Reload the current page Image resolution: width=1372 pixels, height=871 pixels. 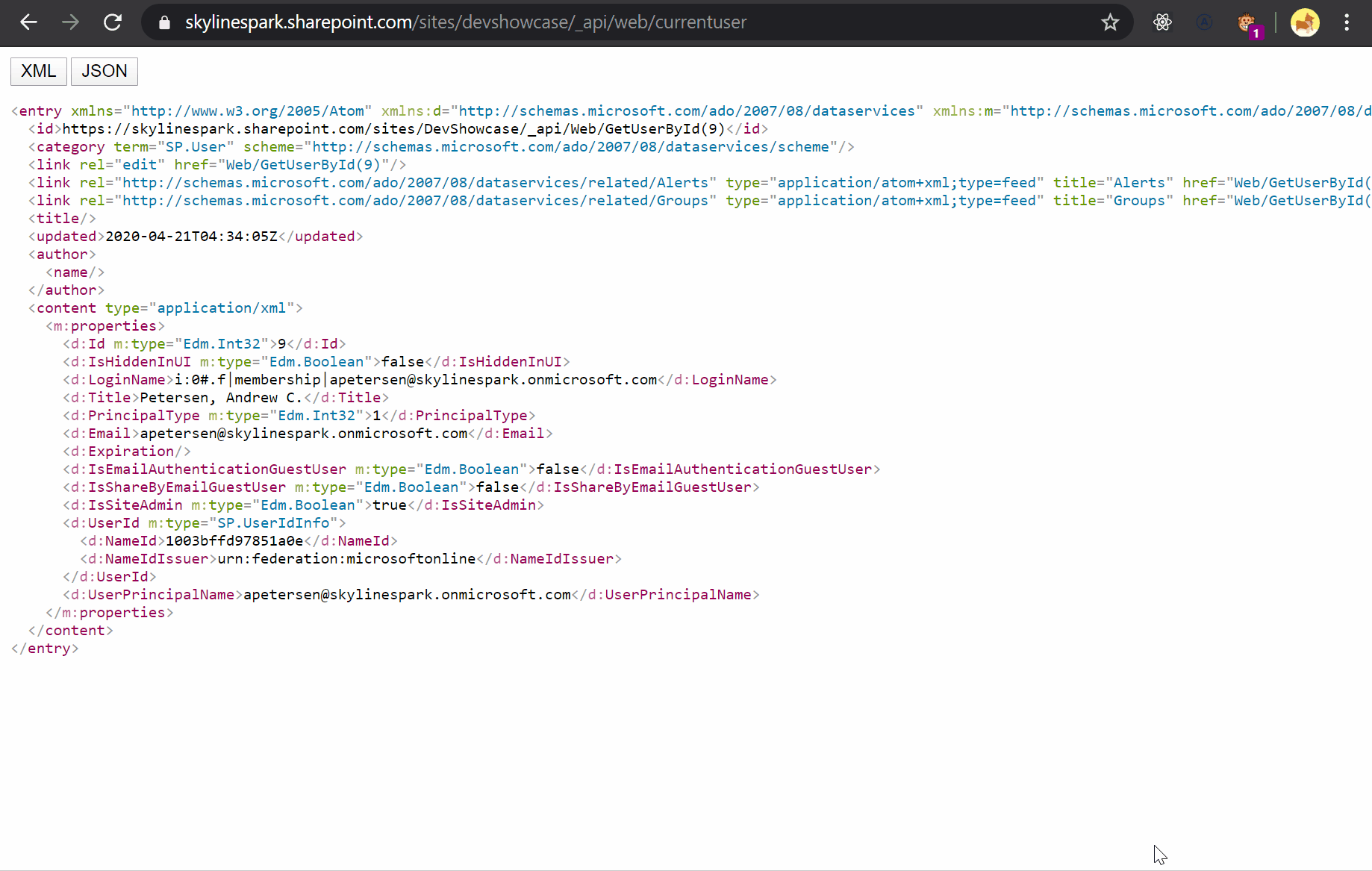(x=113, y=22)
